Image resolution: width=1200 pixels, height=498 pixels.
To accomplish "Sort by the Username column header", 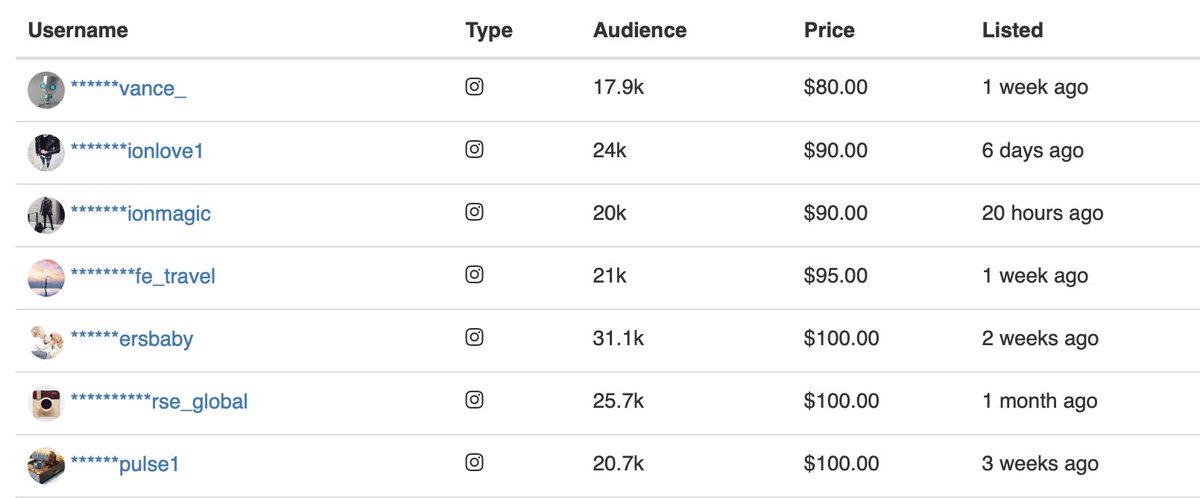I will [78, 30].
